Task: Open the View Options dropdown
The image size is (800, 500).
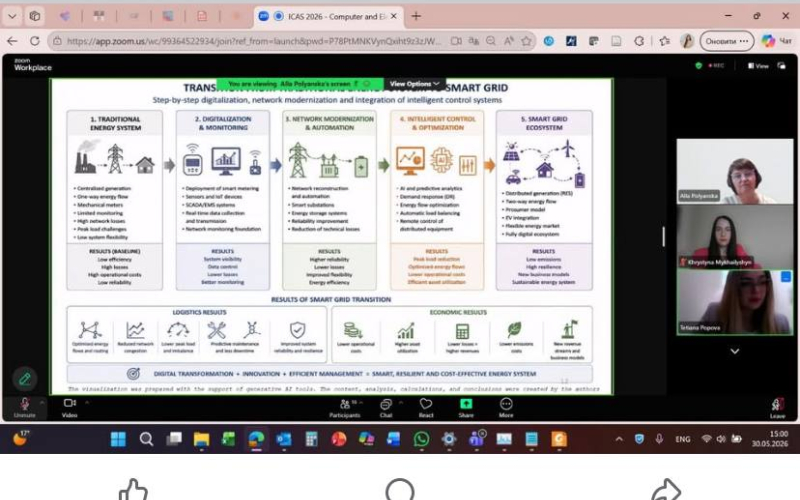Action: pos(414,84)
